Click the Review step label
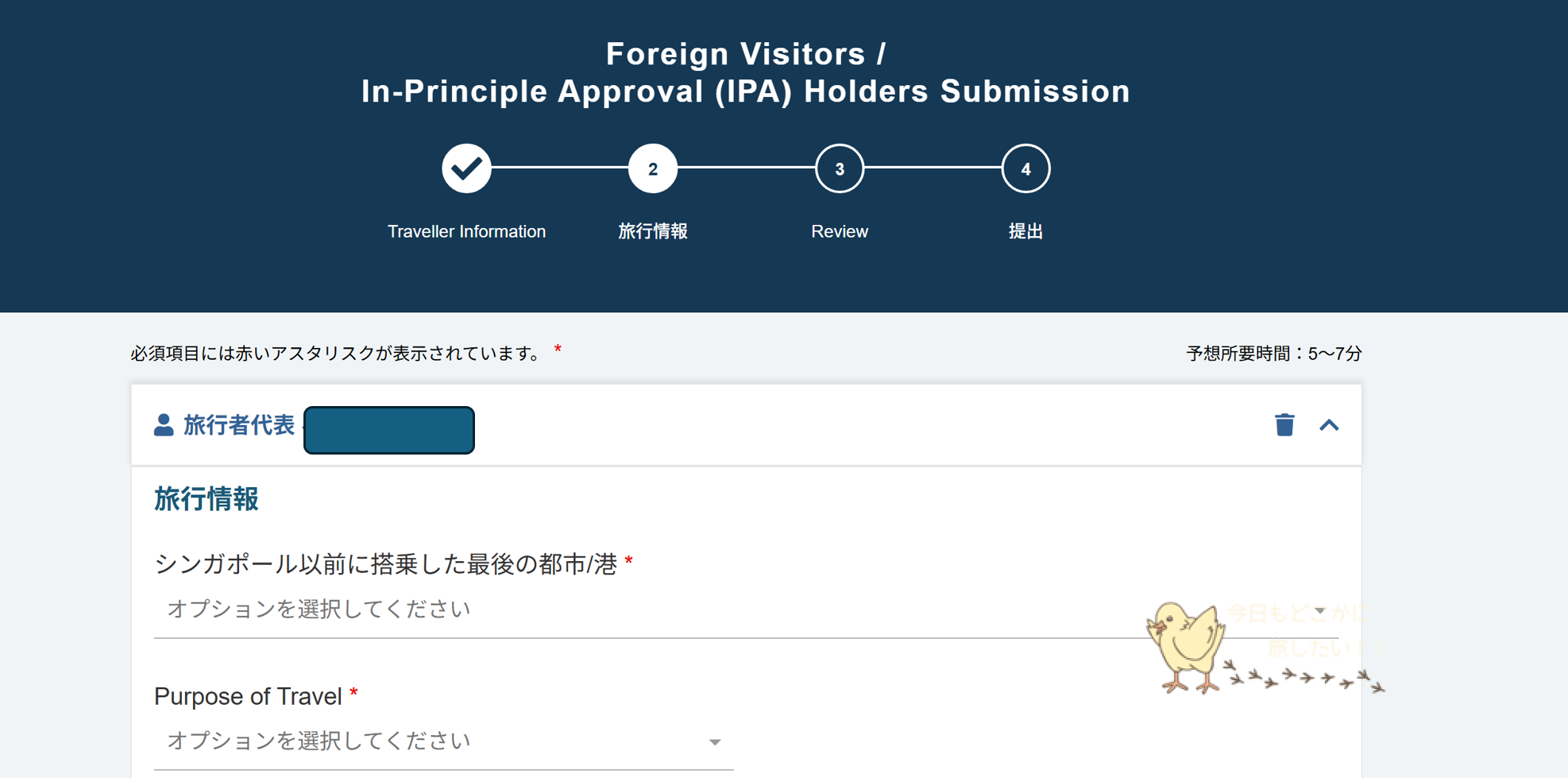This screenshot has height=778, width=1568. (x=840, y=231)
